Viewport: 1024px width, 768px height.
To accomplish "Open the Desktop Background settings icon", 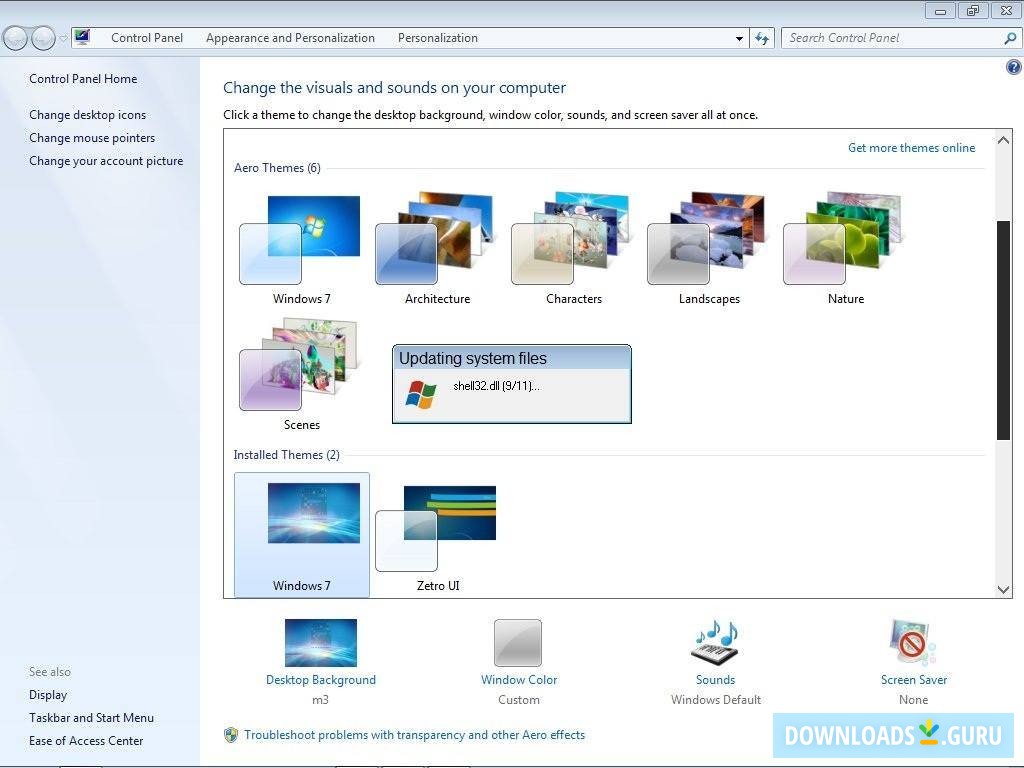I will coord(320,643).
